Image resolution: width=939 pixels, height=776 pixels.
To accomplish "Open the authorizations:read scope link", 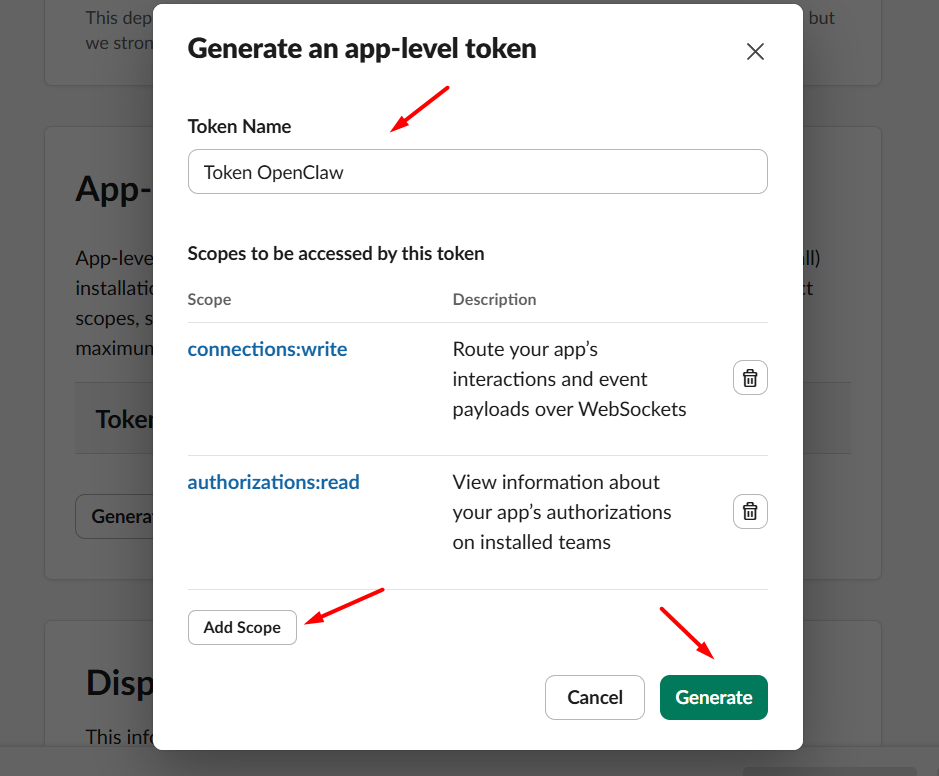I will [x=273, y=482].
